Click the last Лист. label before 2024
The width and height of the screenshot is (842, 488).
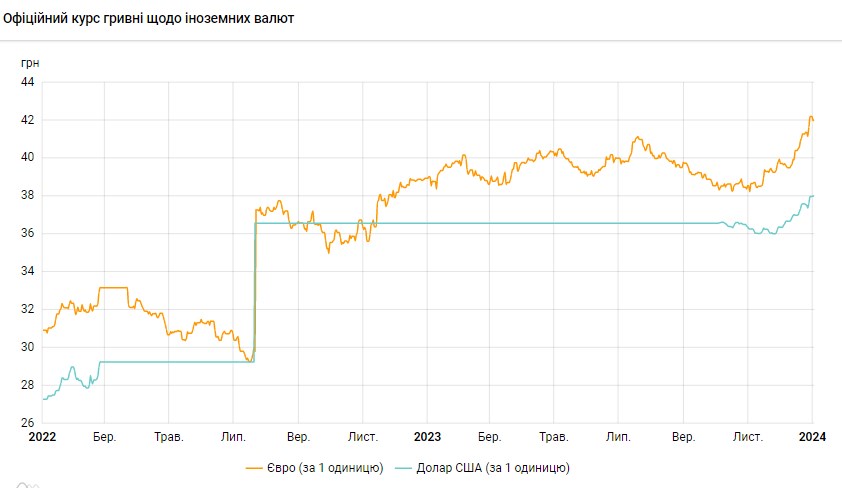[747, 437]
